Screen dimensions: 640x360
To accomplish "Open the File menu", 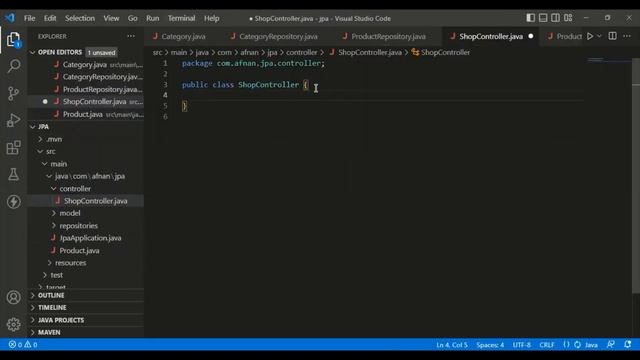I will (29, 18).
